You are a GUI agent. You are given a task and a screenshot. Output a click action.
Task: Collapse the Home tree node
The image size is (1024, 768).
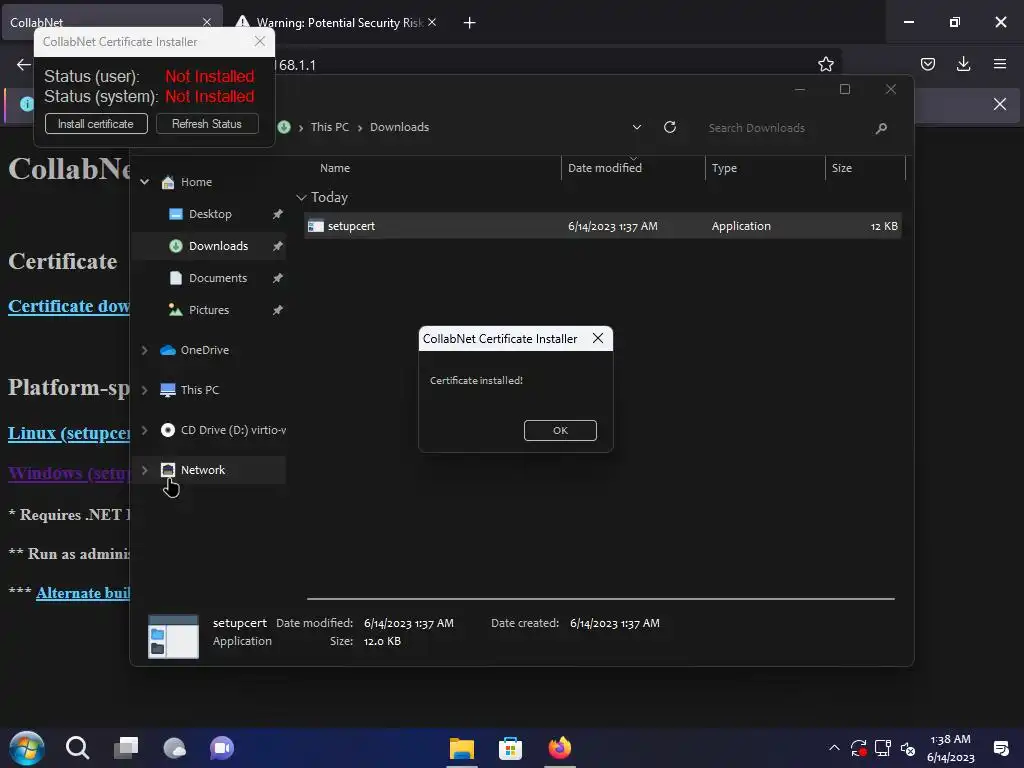coord(144,182)
